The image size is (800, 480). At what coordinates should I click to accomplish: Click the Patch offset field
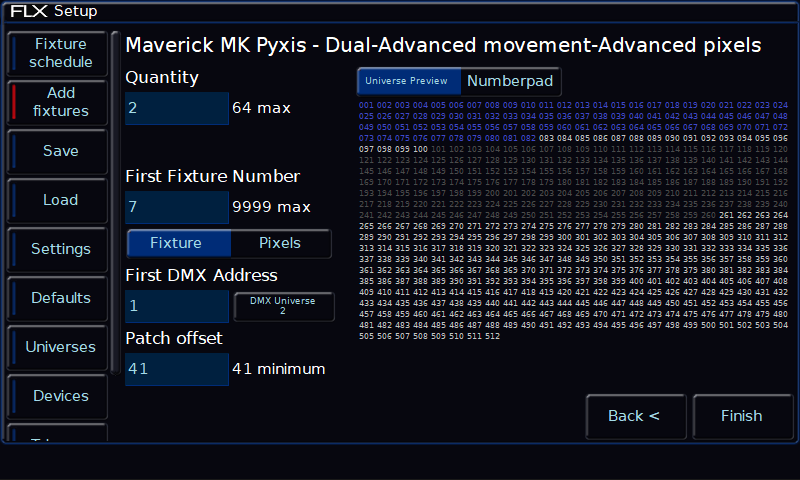pos(177,369)
